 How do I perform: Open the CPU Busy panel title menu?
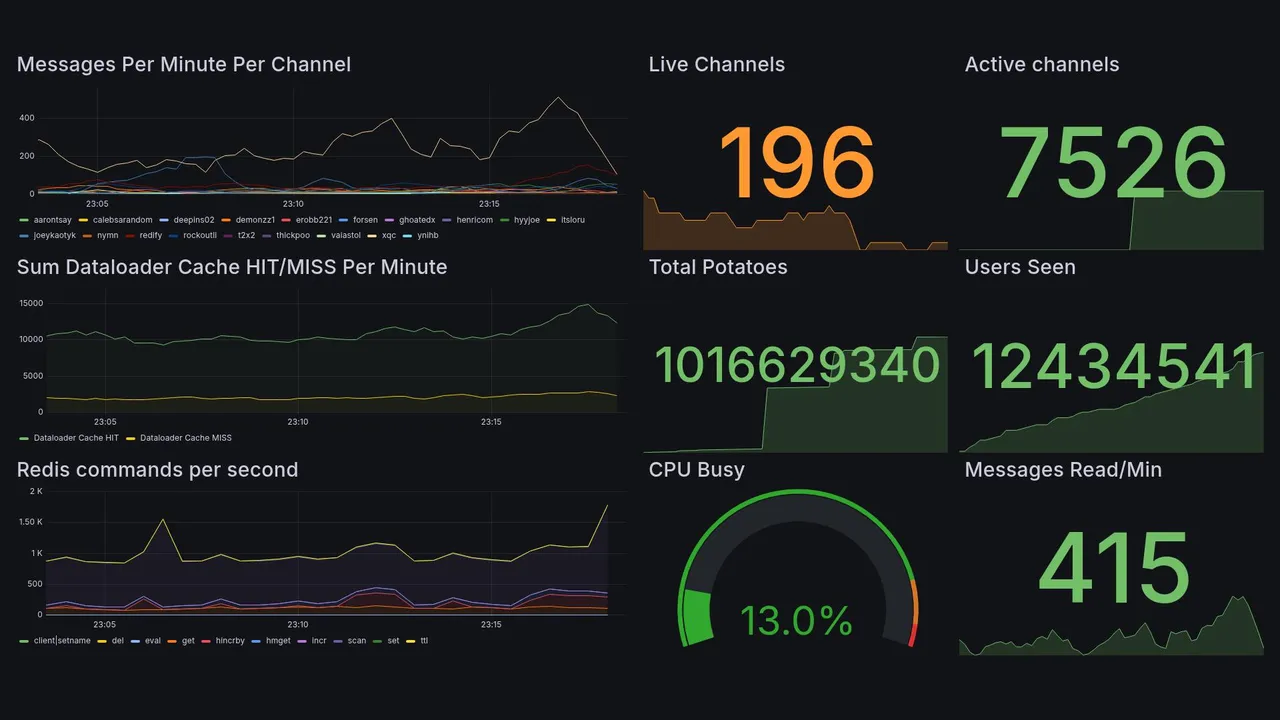pos(697,470)
